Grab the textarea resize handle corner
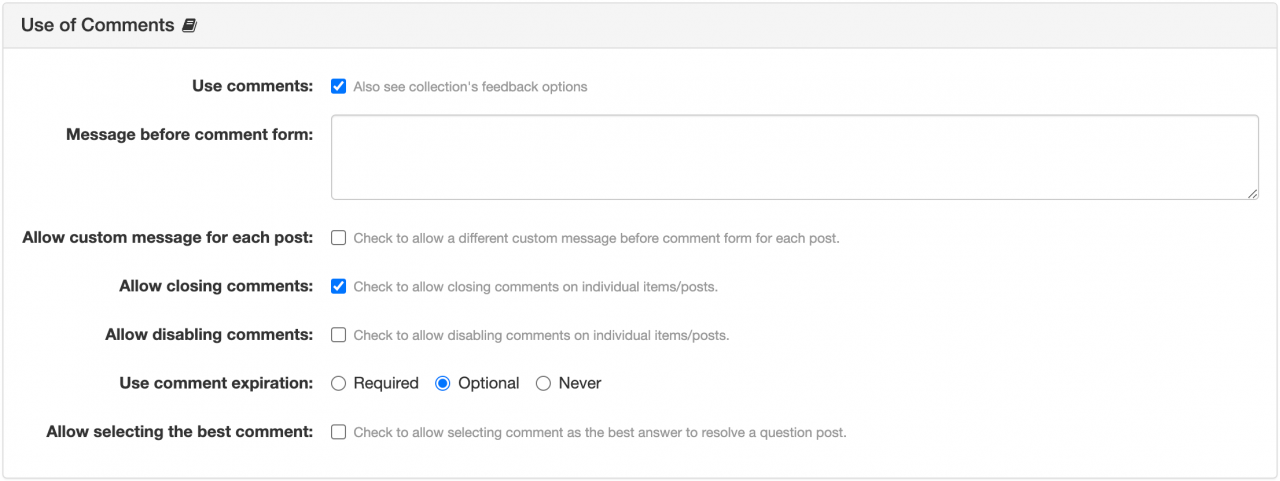This screenshot has height=481, width=1280. (1253, 194)
